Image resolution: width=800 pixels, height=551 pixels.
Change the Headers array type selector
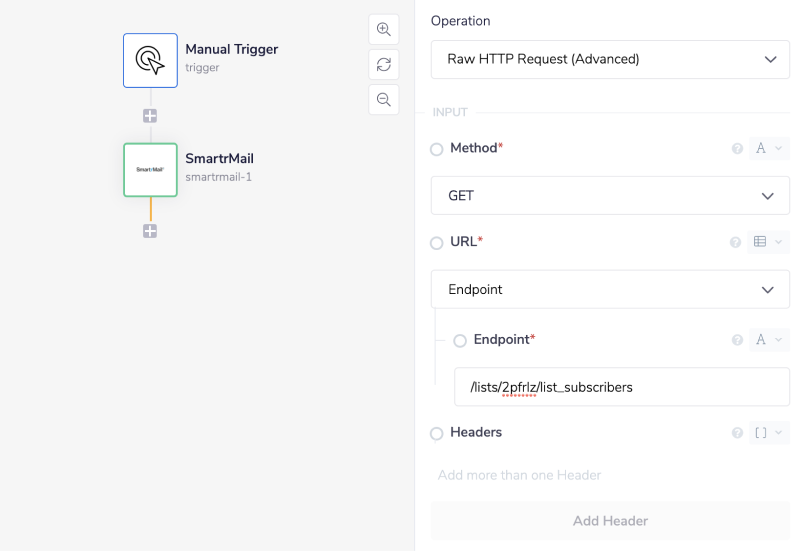click(768, 433)
